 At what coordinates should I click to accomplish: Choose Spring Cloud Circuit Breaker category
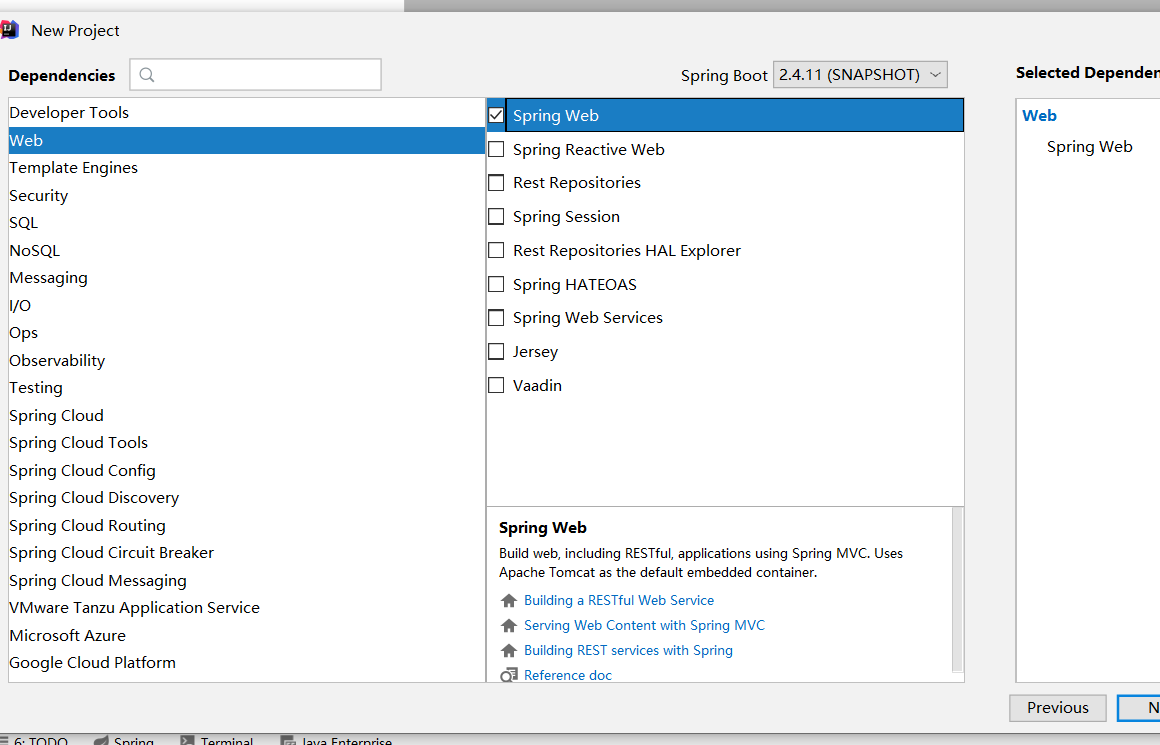(x=246, y=553)
